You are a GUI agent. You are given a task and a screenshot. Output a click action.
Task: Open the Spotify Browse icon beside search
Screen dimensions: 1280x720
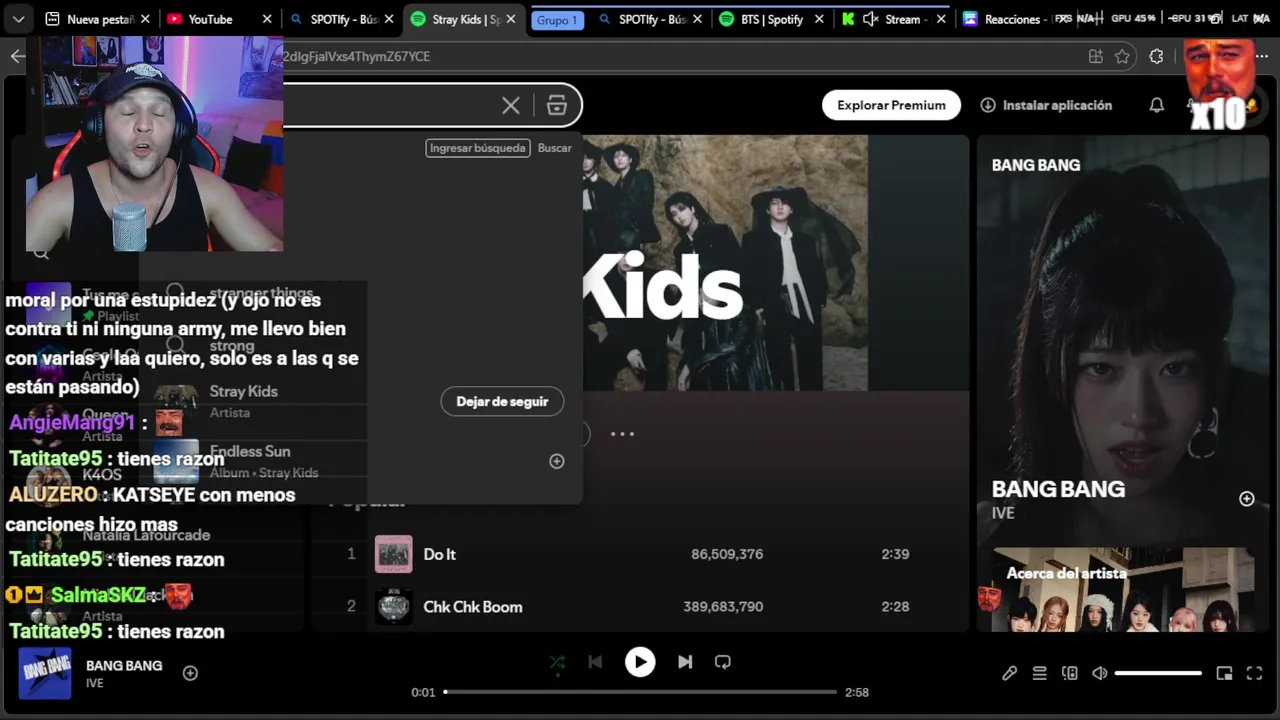[557, 105]
